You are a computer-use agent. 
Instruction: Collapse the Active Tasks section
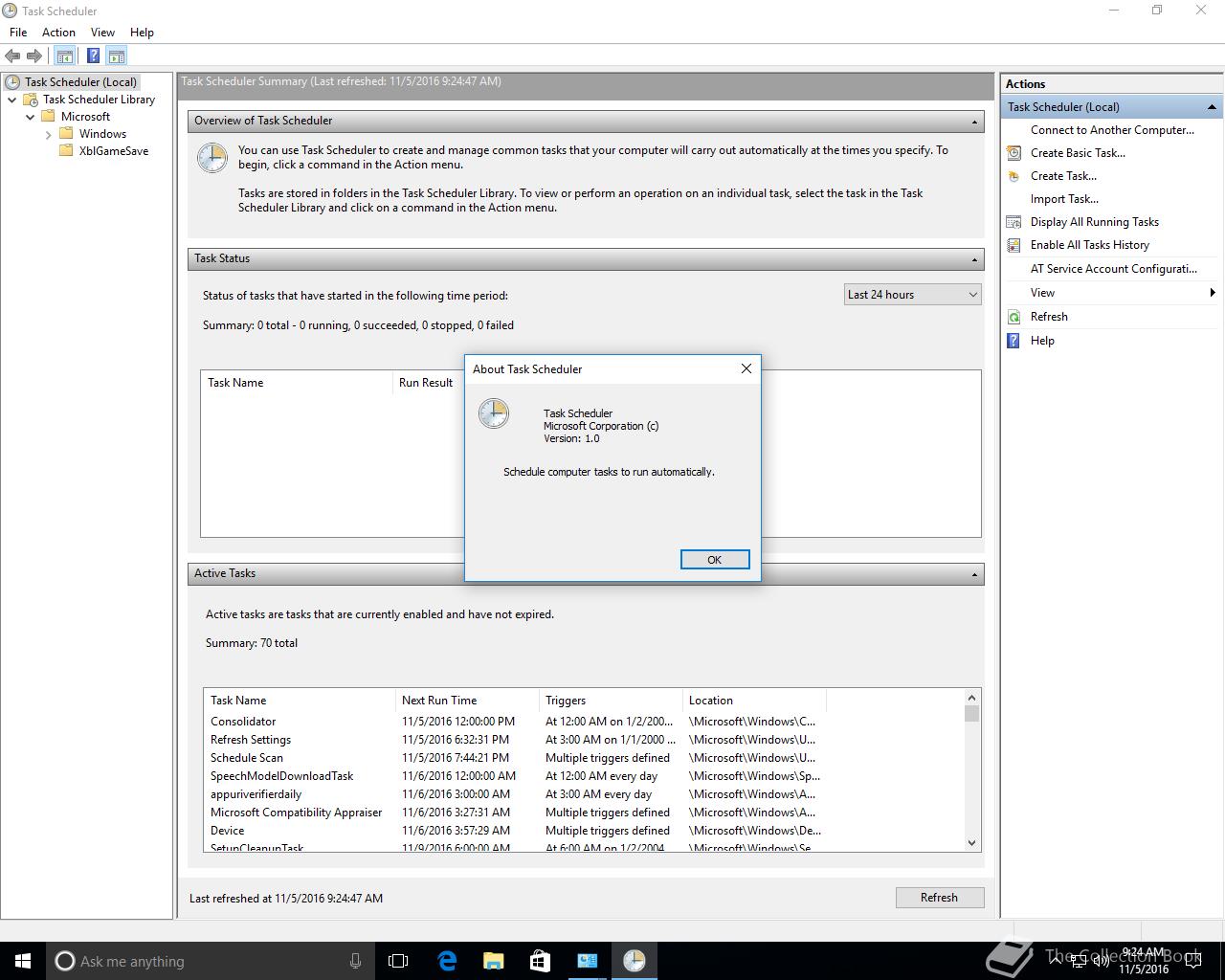point(974,574)
